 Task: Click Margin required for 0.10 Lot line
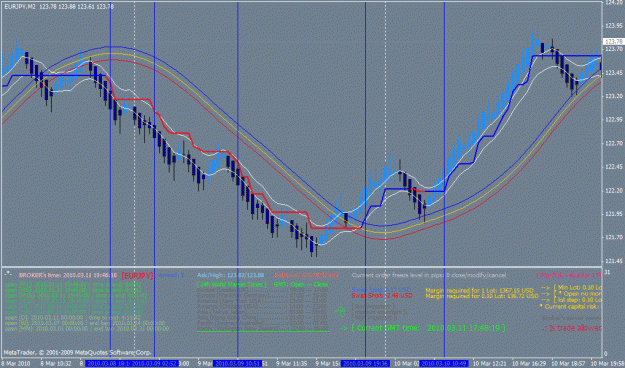(x=482, y=296)
